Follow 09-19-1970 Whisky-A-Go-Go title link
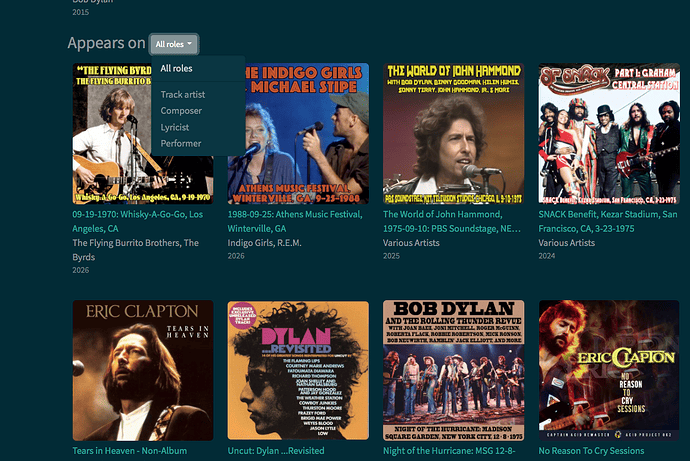This screenshot has width=690, height=461. [x=138, y=221]
